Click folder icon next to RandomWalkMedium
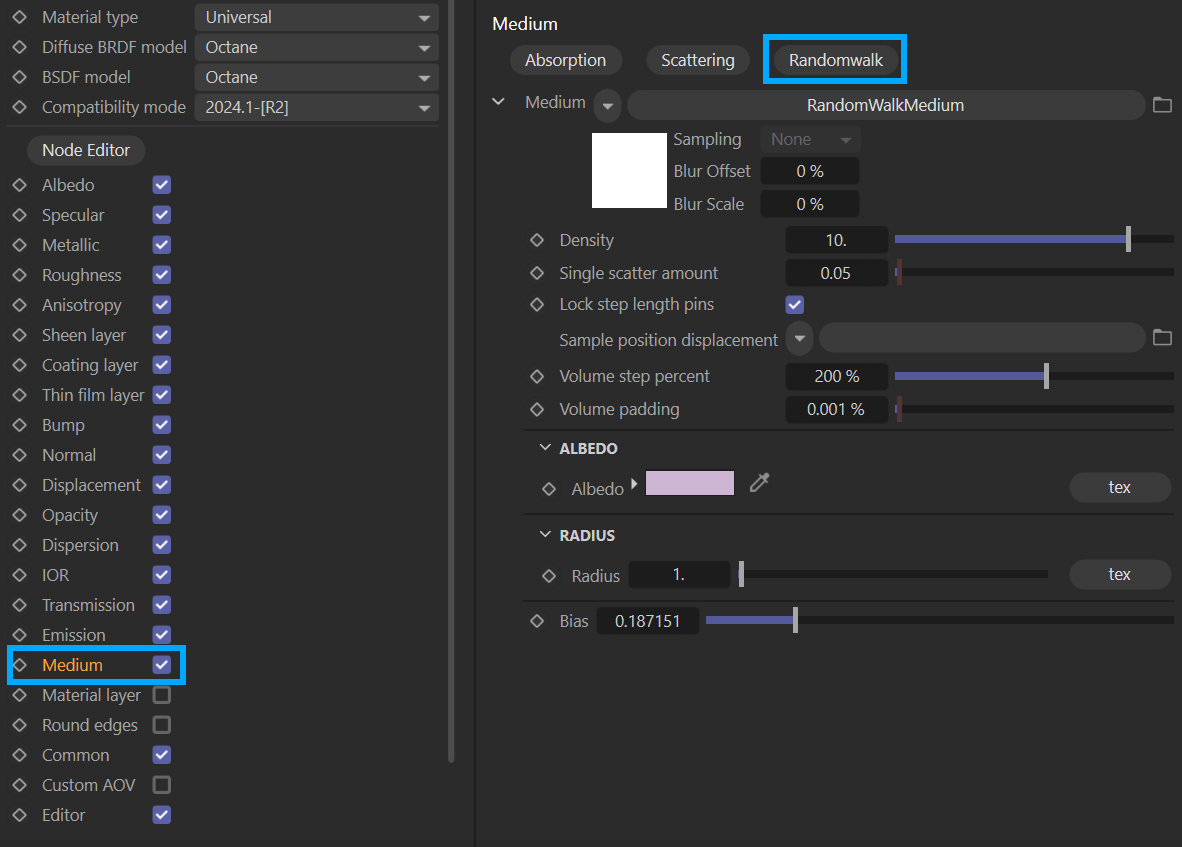1182x847 pixels. pos(1161,105)
